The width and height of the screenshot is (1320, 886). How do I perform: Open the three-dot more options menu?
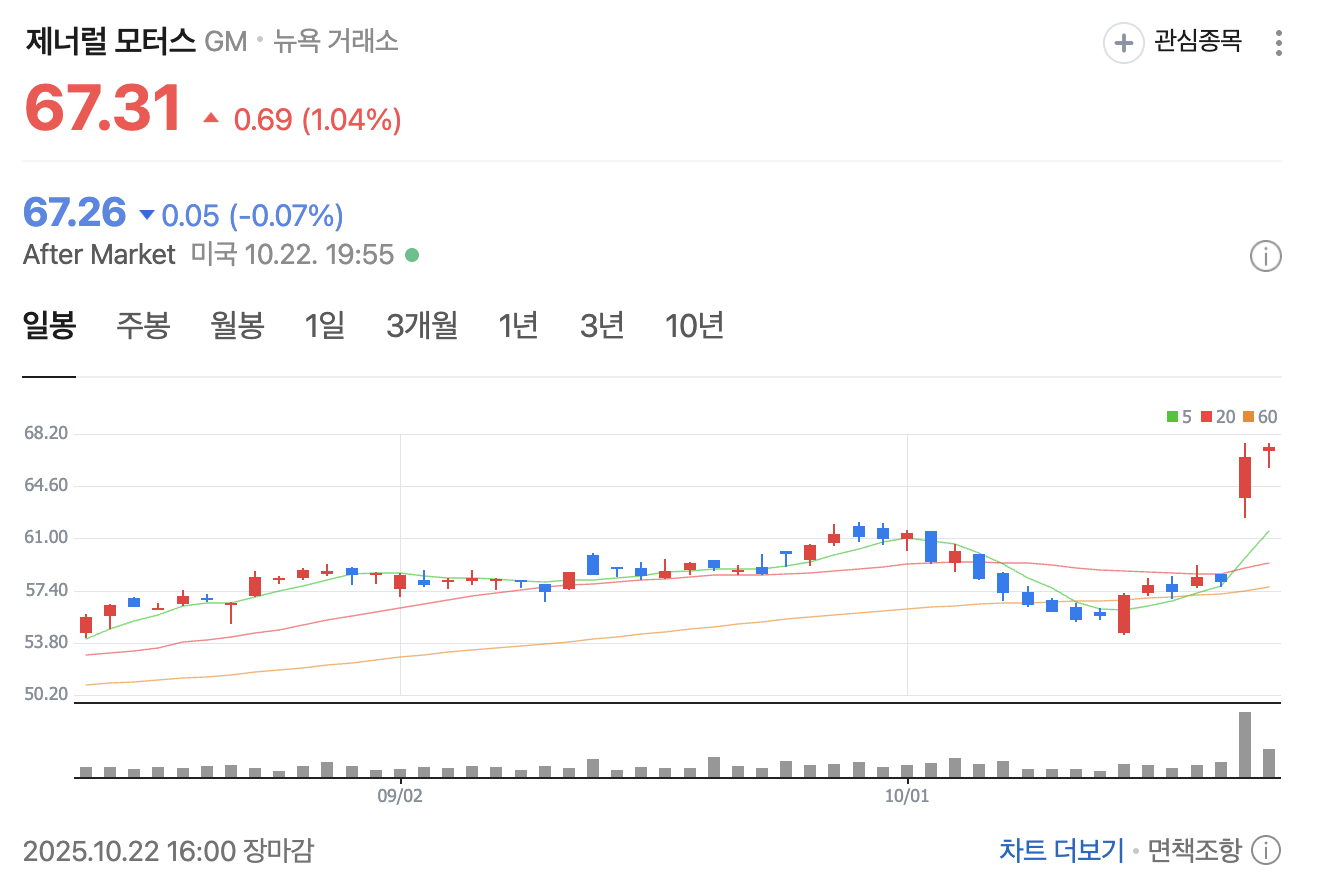pyautogui.click(x=1279, y=43)
